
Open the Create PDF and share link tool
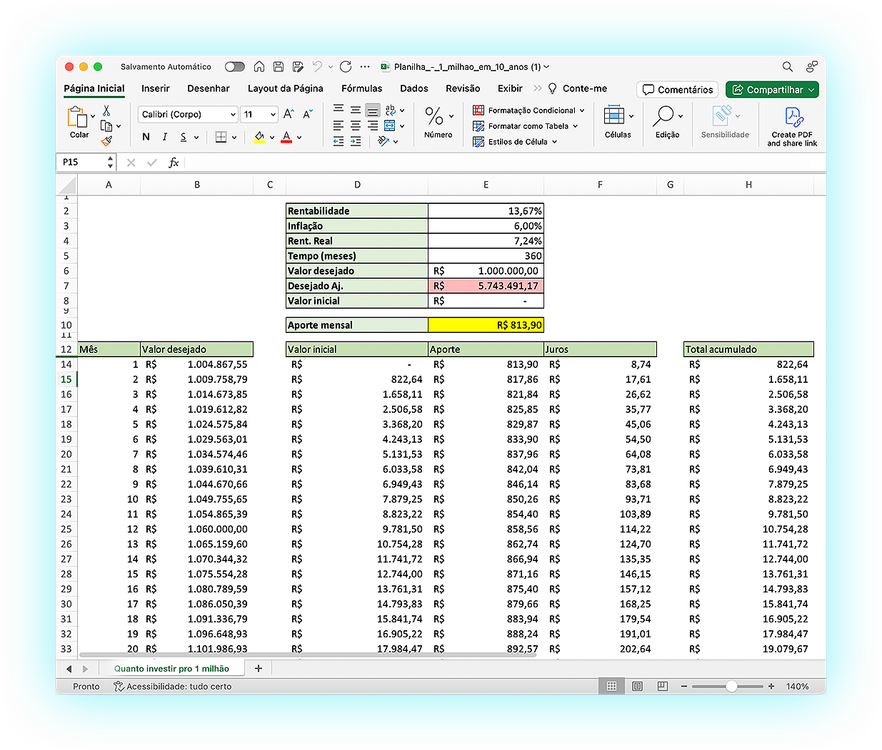pos(792,126)
